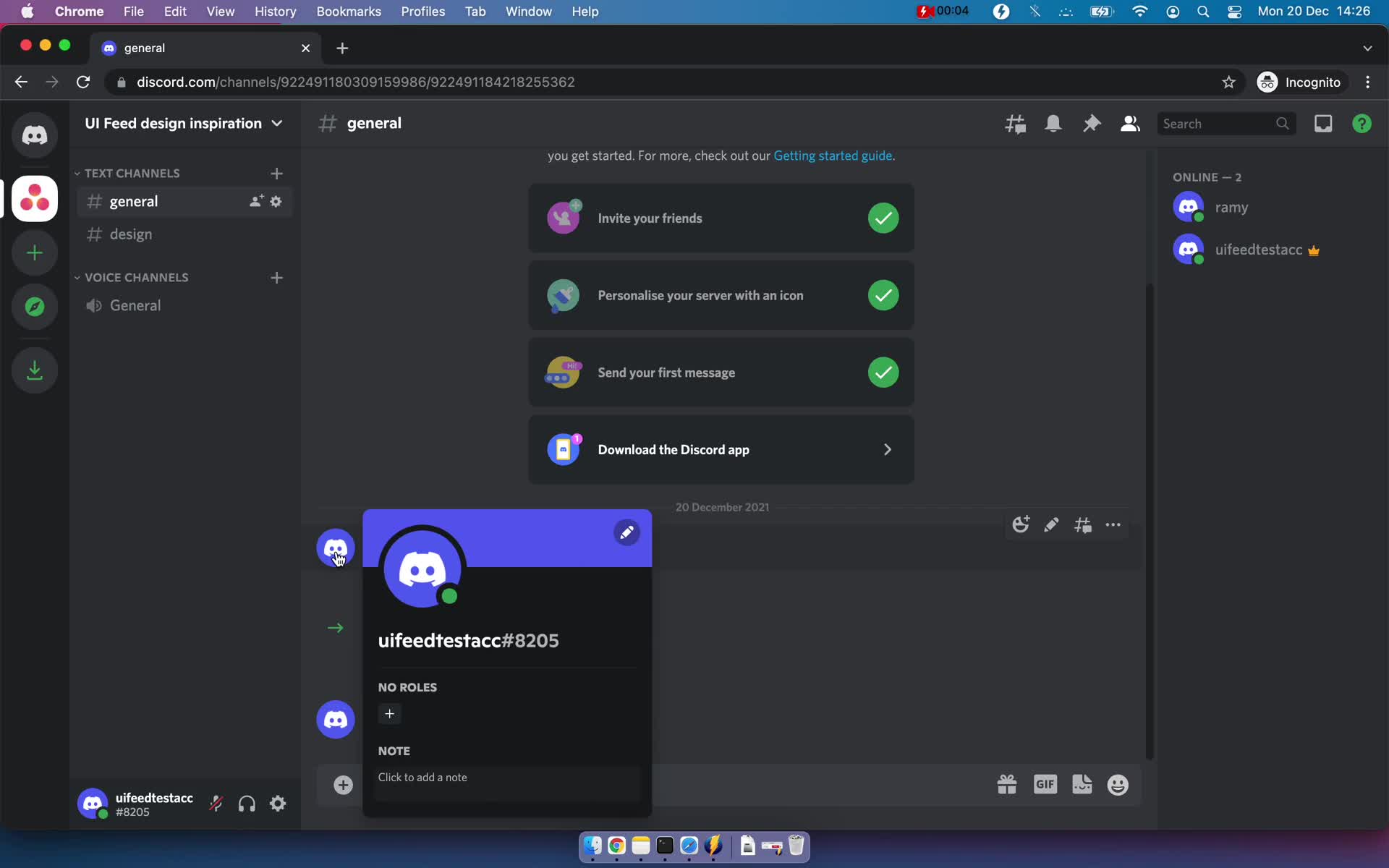Edit profile pencil in popout
Screen dimensions: 1389x868
click(626, 533)
